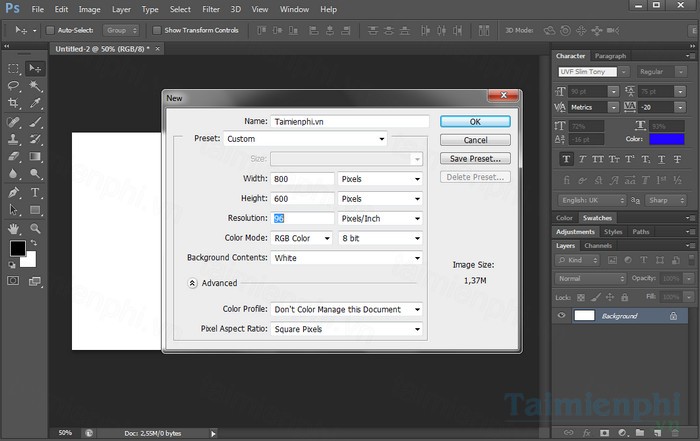Hide the Background layer with eye icon
This screenshot has width=700, height=441.
[x=562, y=316]
